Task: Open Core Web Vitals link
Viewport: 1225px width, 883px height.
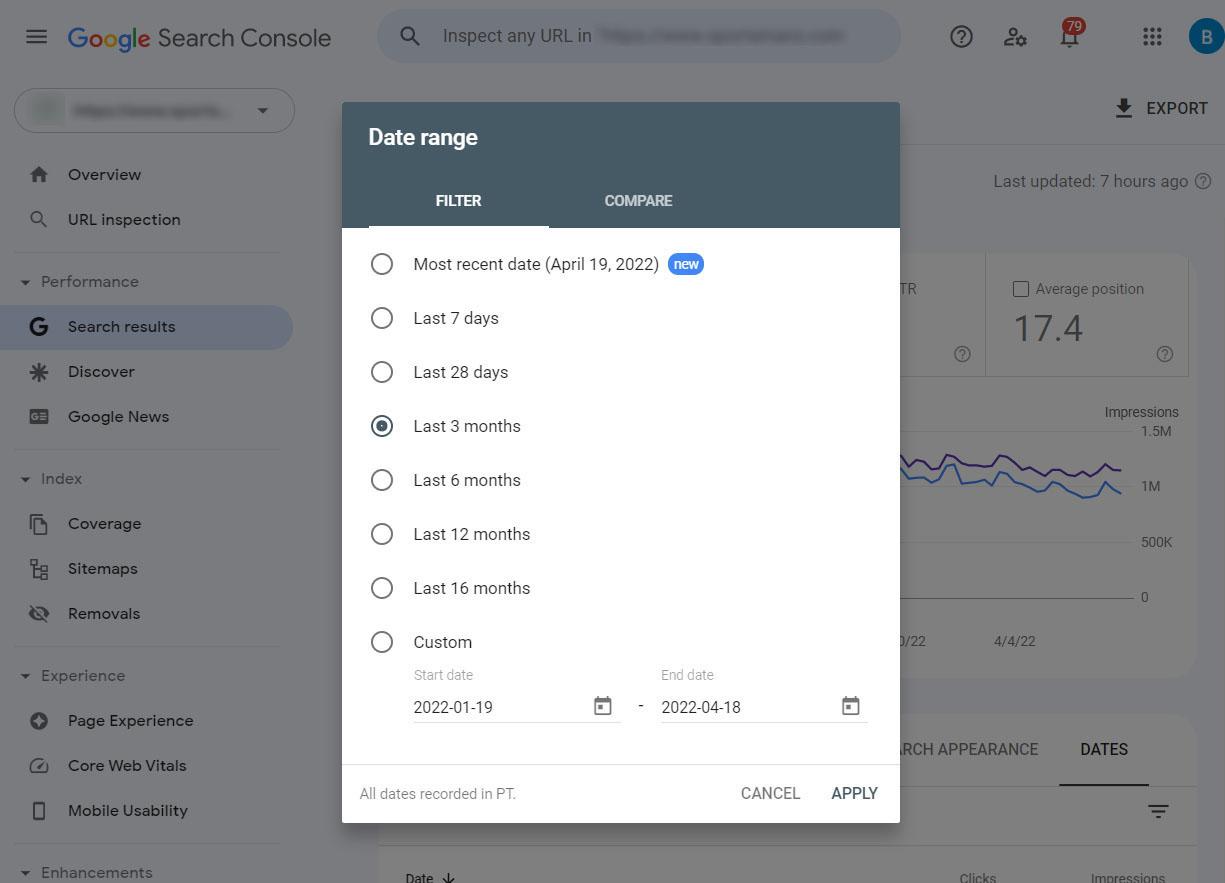Action: pos(127,765)
